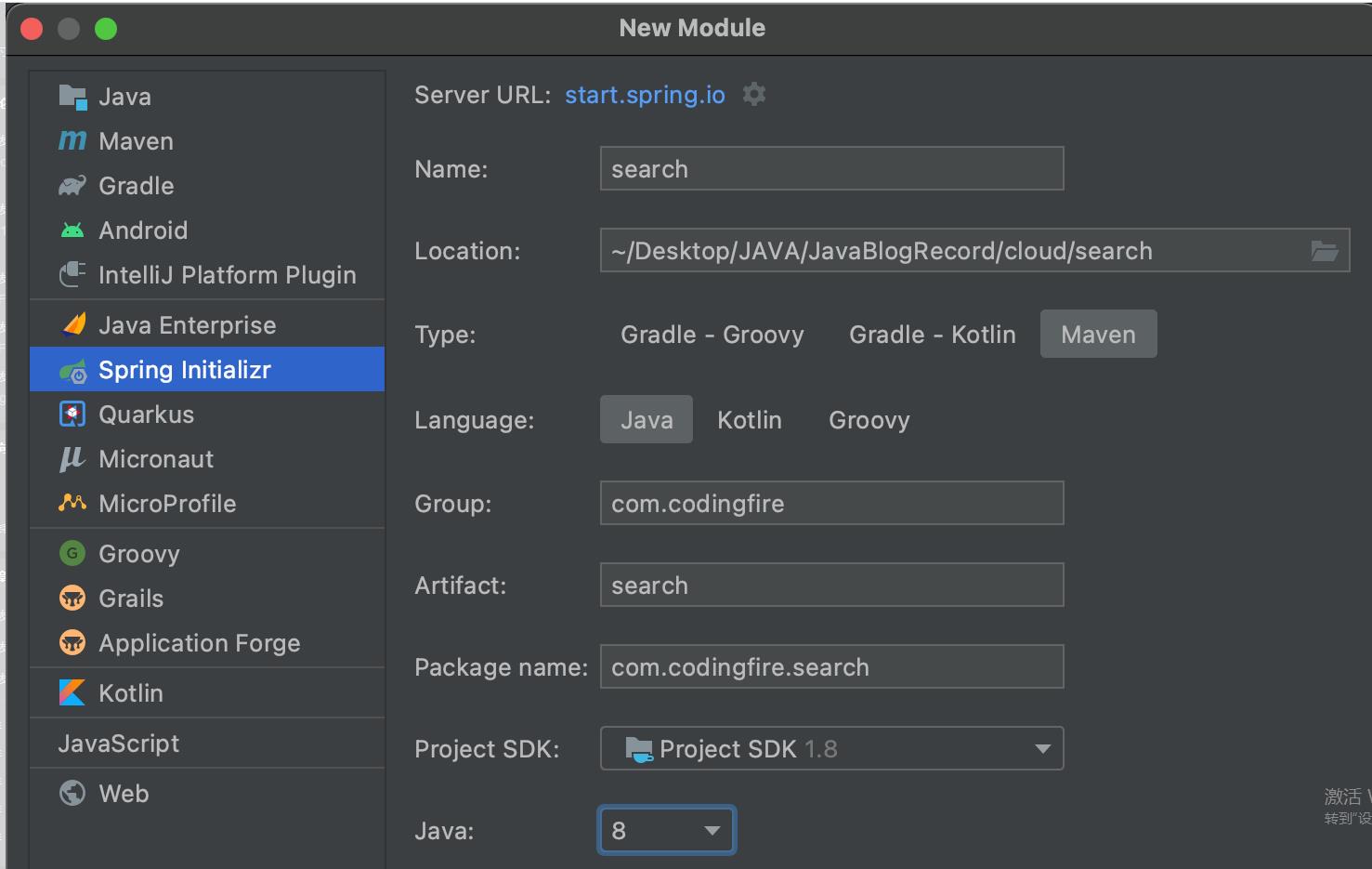Viewport: 1372px width, 869px height.
Task: Select Java in module type list
Action: [207, 96]
